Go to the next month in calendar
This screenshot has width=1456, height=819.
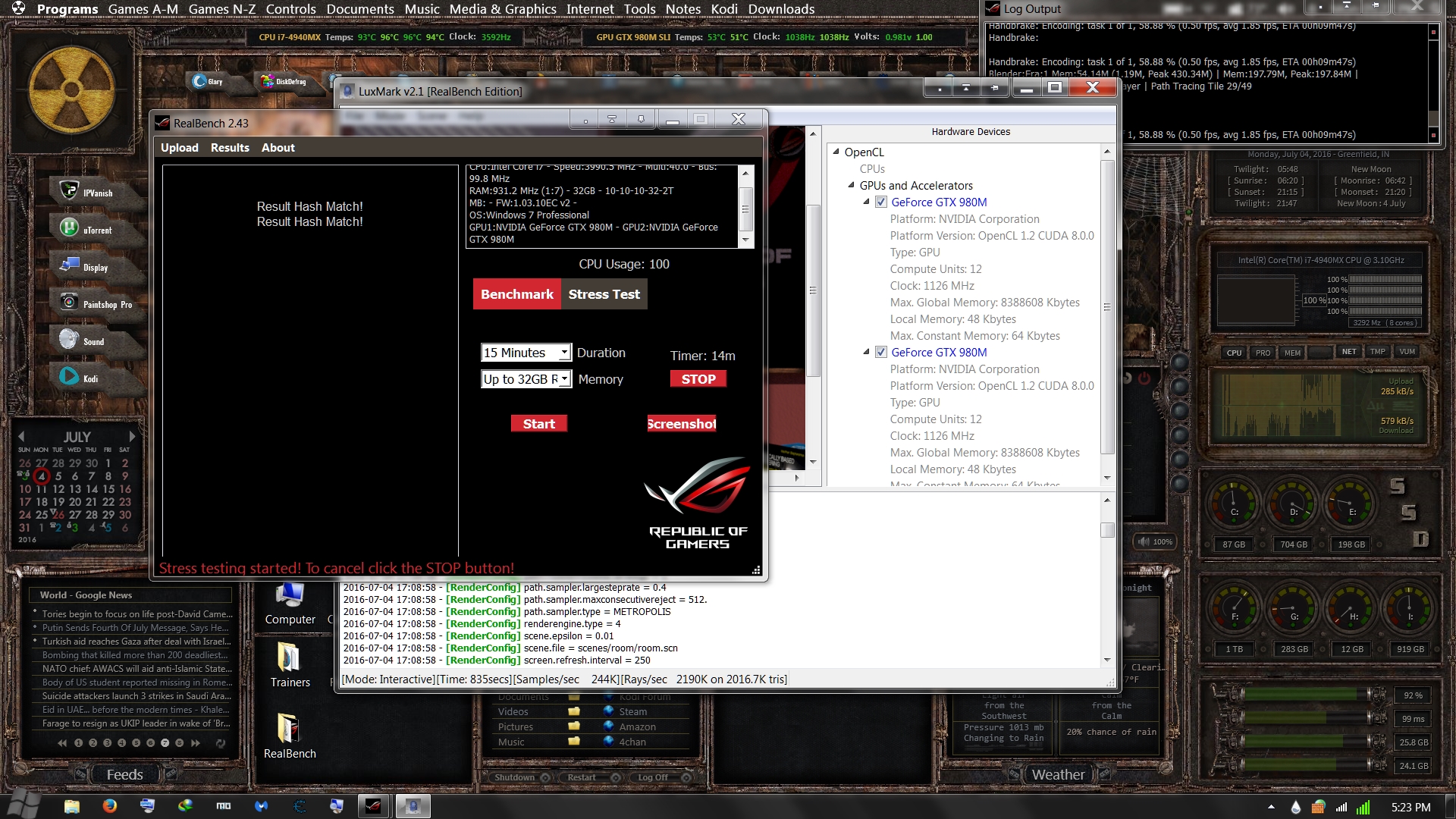click(x=132, y=437)
